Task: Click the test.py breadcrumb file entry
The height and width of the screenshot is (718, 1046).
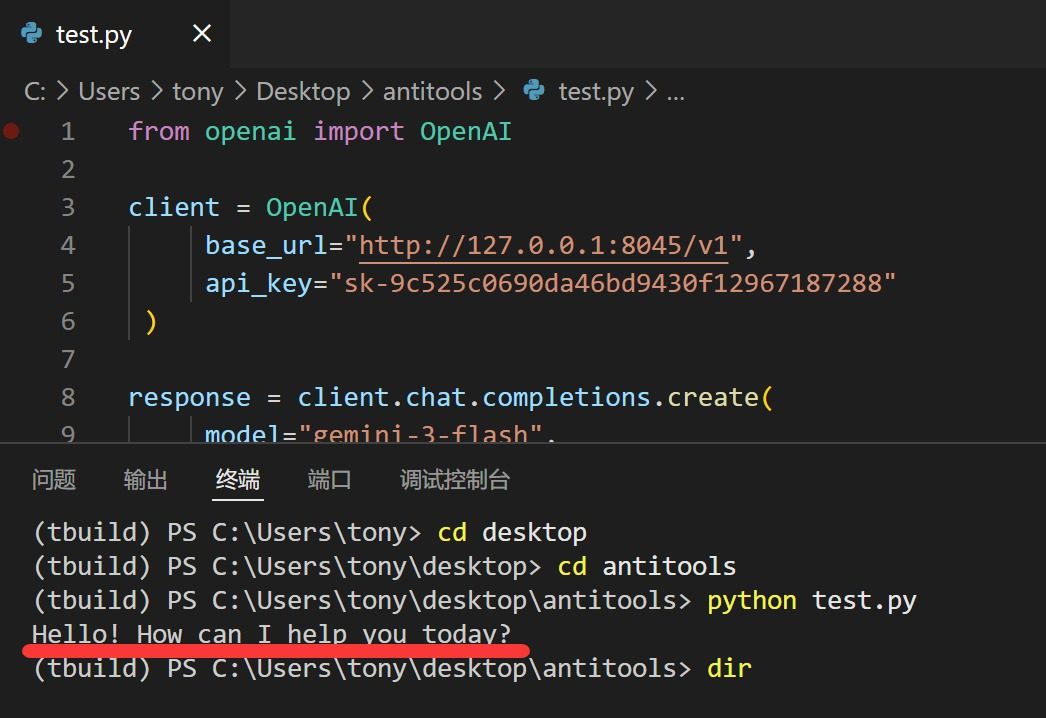Action: (x=596, y=92)
